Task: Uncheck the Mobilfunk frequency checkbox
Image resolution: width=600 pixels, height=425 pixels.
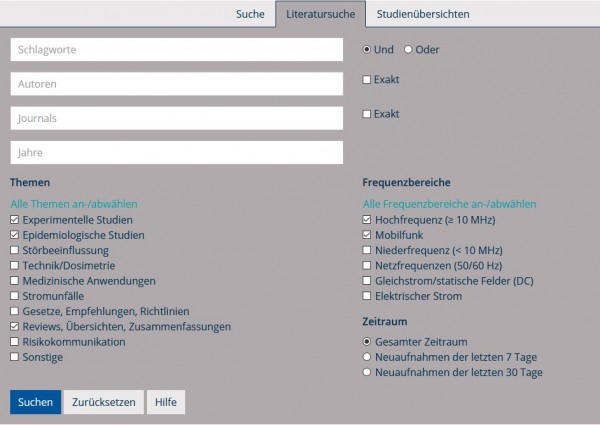Action: (367, 235)
